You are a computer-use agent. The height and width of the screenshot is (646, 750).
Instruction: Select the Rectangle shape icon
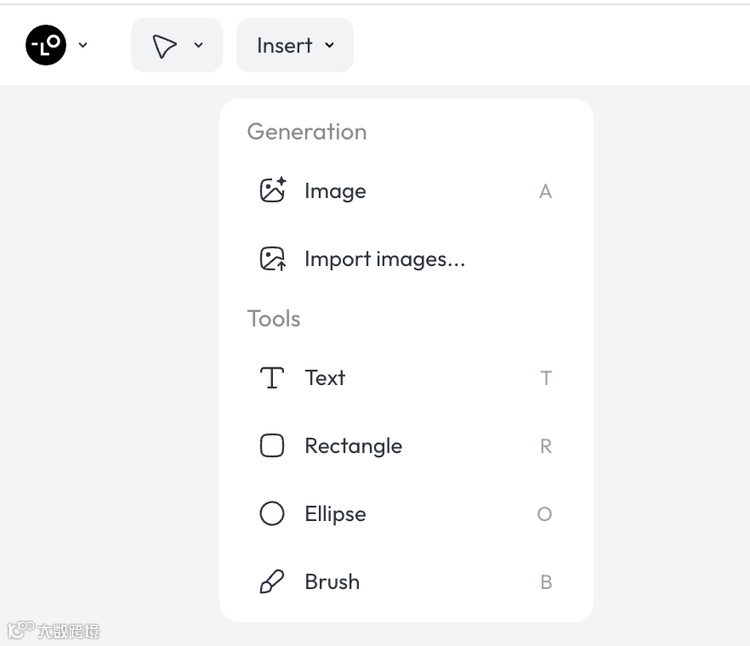click(272, 446)
